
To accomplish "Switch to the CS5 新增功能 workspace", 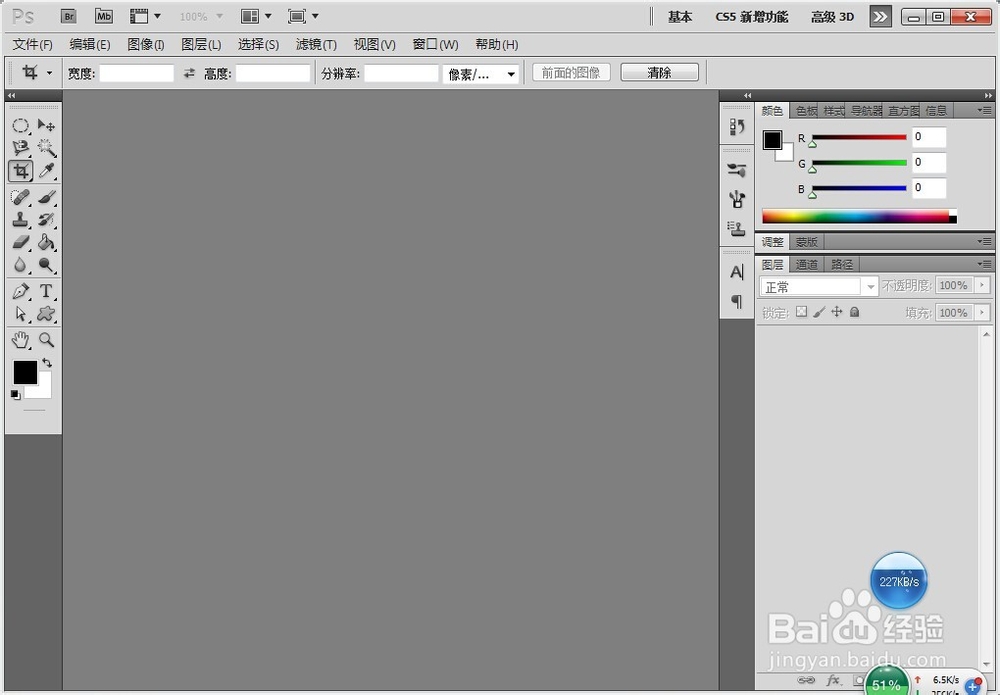I will [x=752, y=17].
